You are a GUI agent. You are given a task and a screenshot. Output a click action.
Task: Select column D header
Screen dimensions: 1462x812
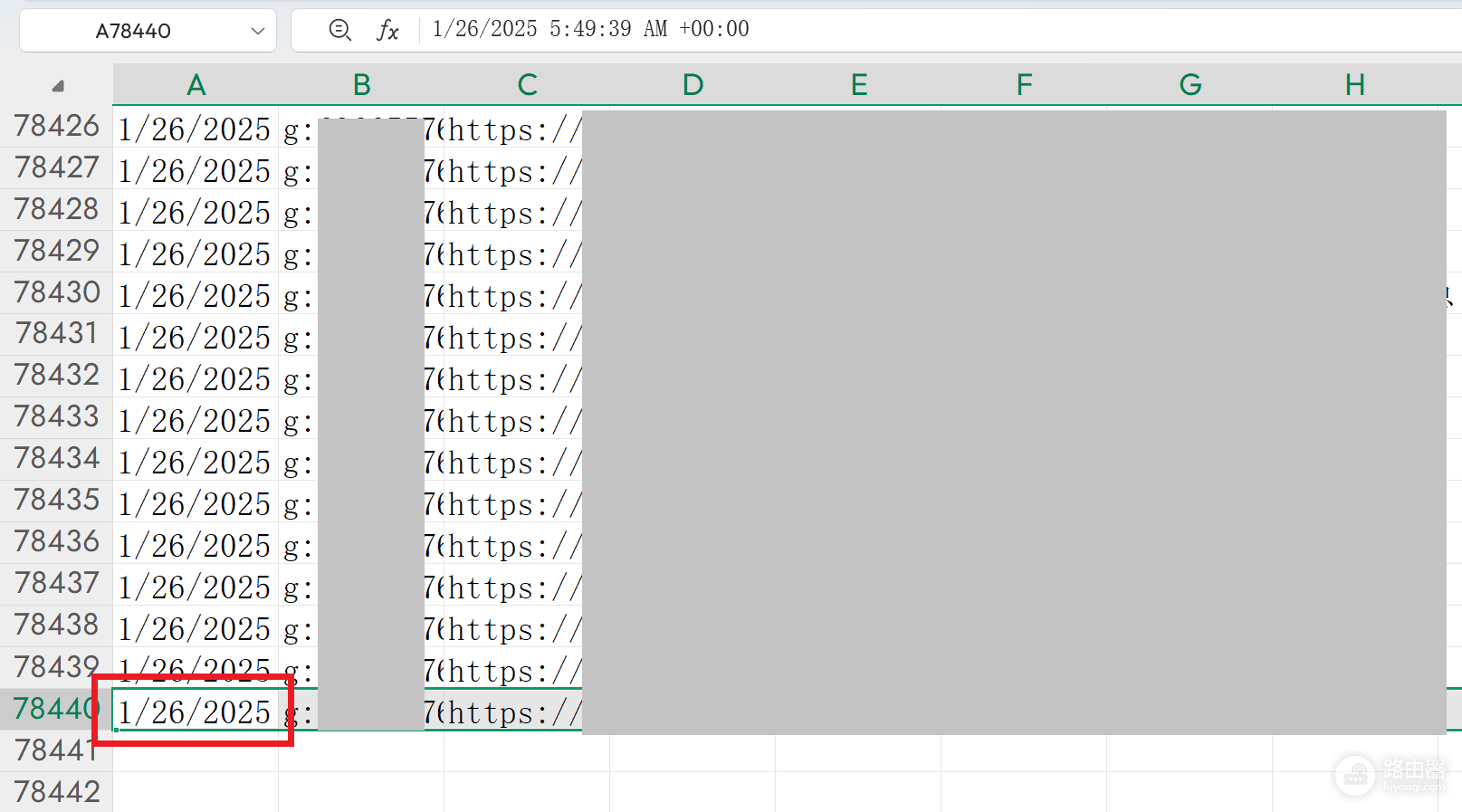[x=693, y=85]
